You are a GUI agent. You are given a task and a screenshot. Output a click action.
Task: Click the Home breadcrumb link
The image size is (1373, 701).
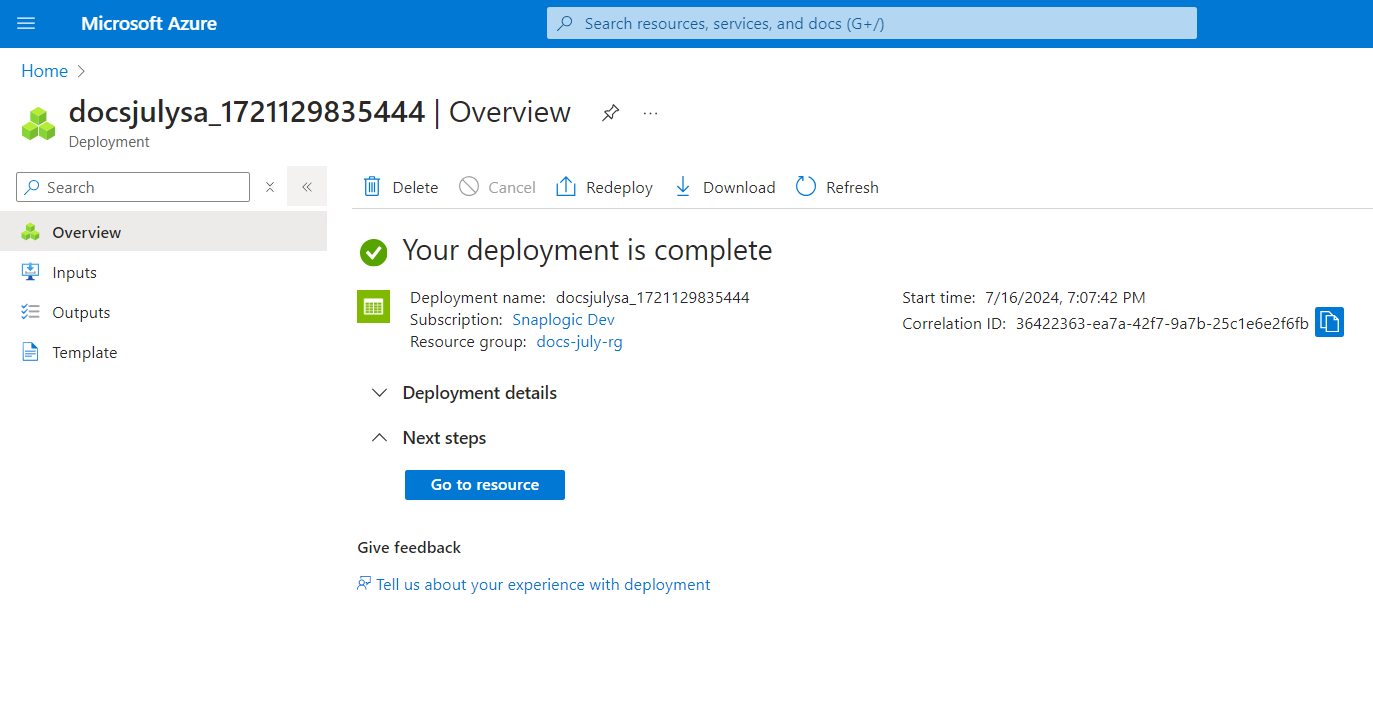tap(45, 71)
